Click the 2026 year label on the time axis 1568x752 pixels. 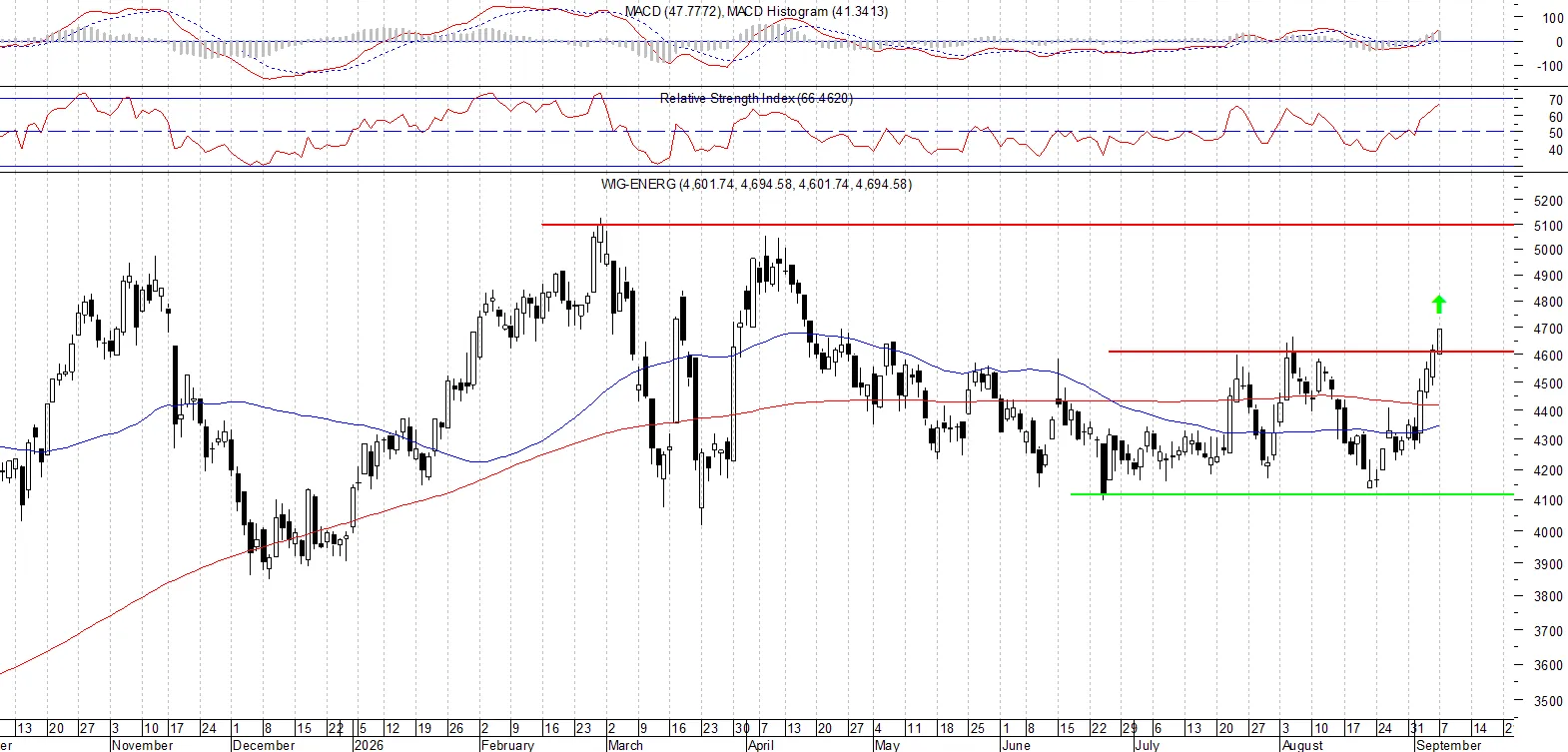coord(369,745)
